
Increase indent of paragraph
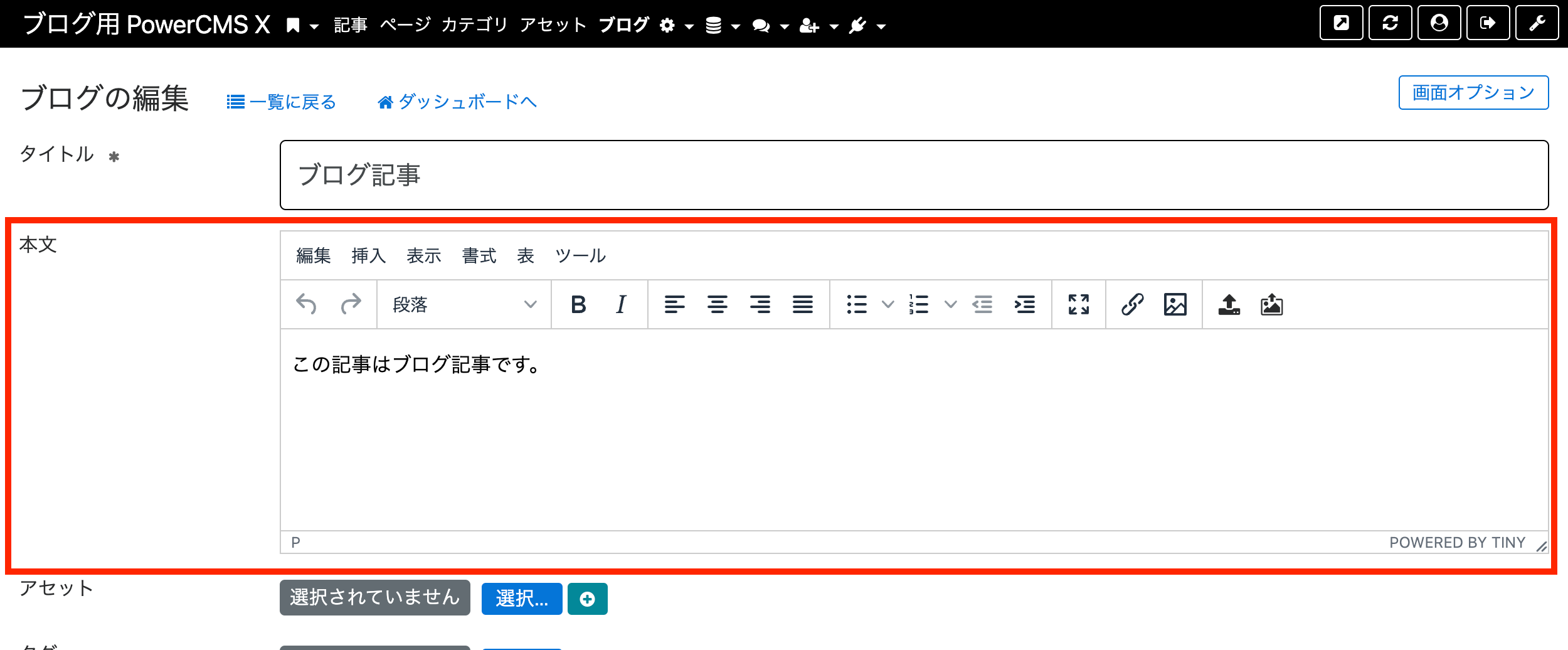[1025, 304]
